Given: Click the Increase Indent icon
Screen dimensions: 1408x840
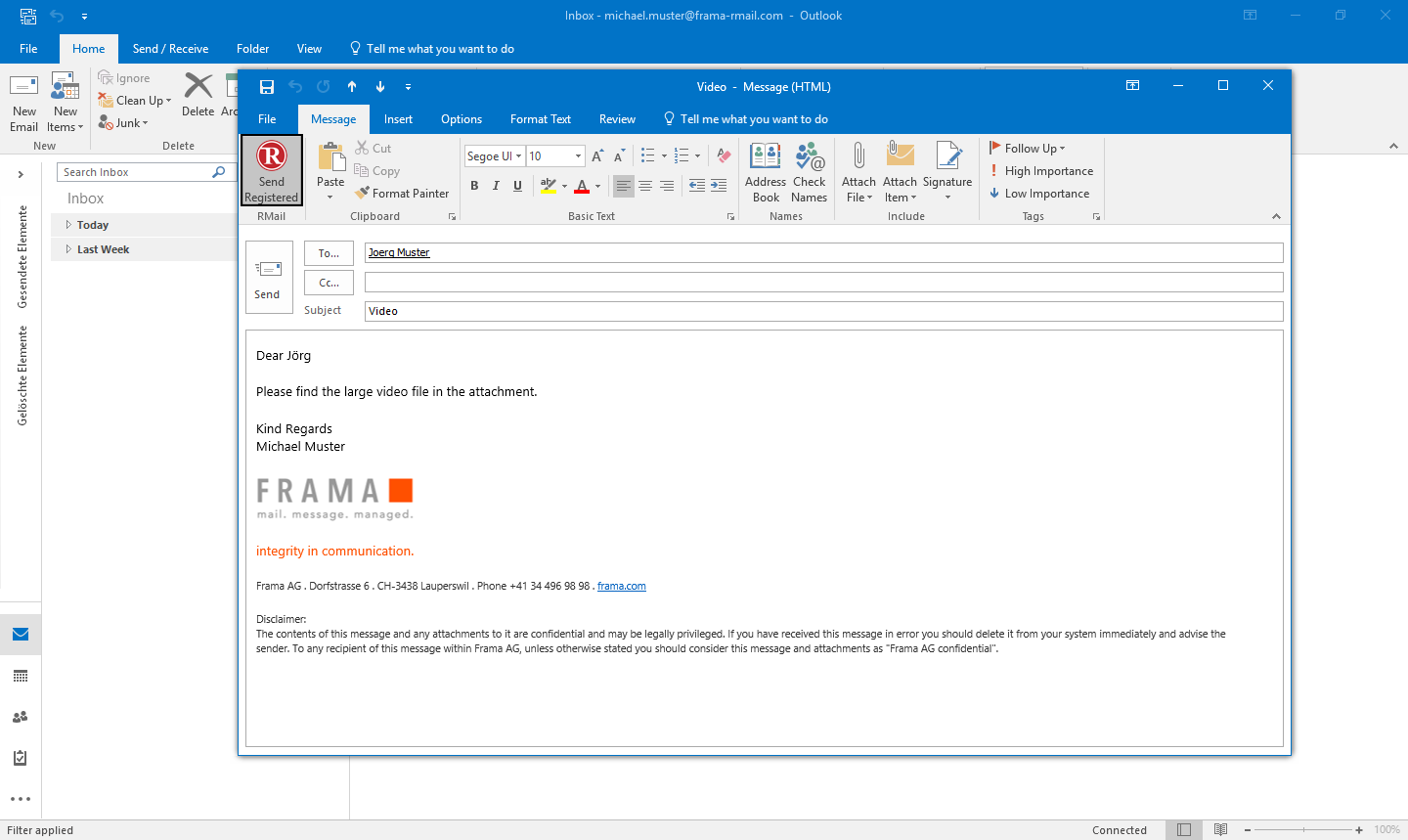Looking at the screenshot, I should point(719,186).
